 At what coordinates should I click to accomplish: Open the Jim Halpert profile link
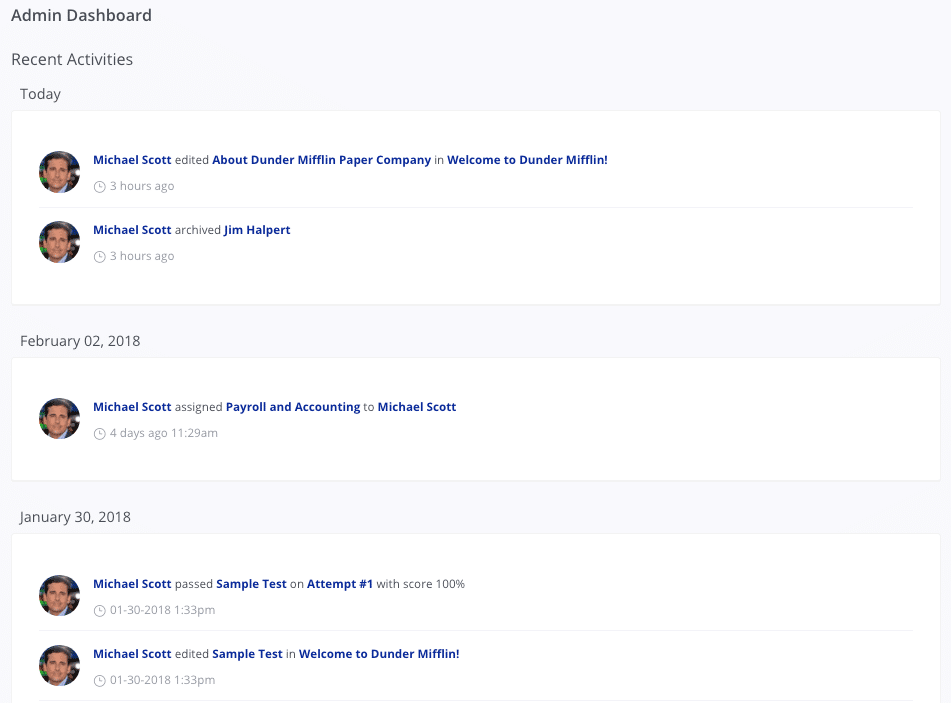pos(257,230)
